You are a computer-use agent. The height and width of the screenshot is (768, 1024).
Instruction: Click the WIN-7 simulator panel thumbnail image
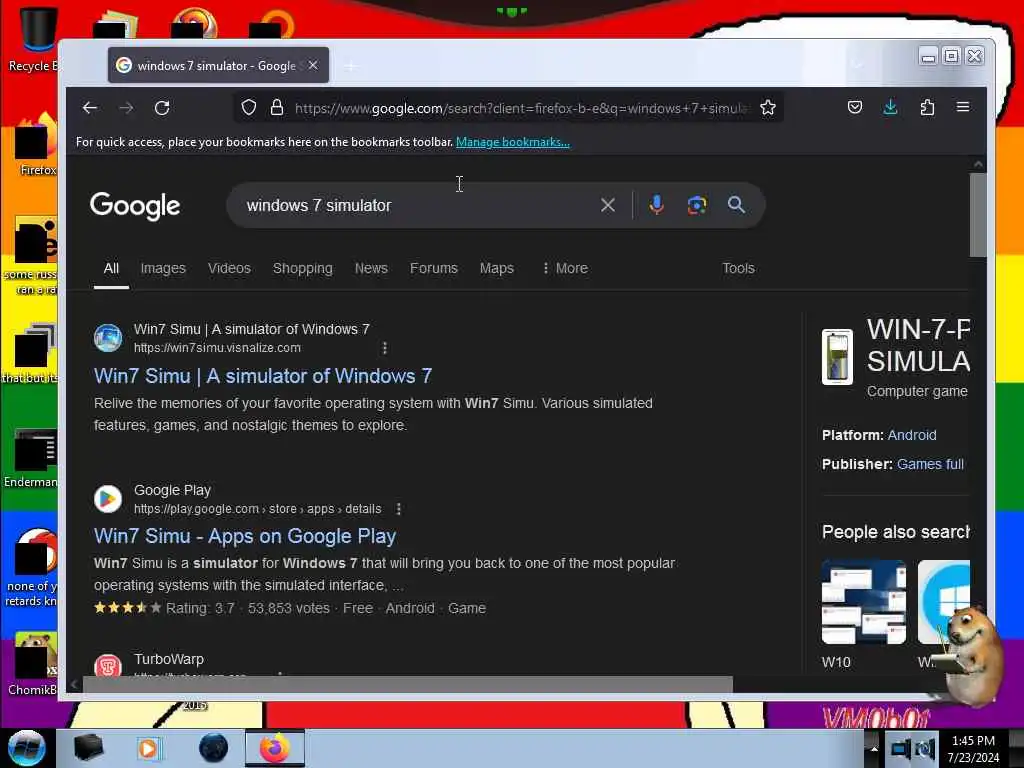coord(837,357)
